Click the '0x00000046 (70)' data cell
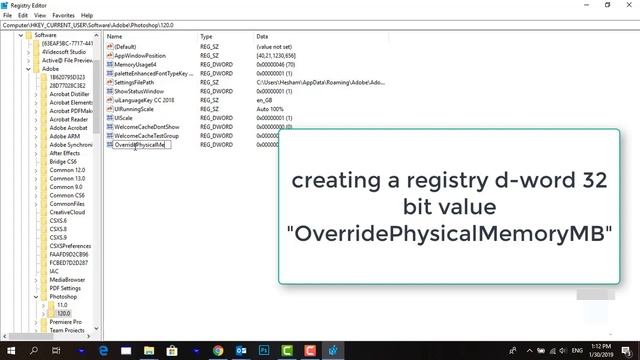The height and width of the screenshot is (360, 640). point(276,64)
